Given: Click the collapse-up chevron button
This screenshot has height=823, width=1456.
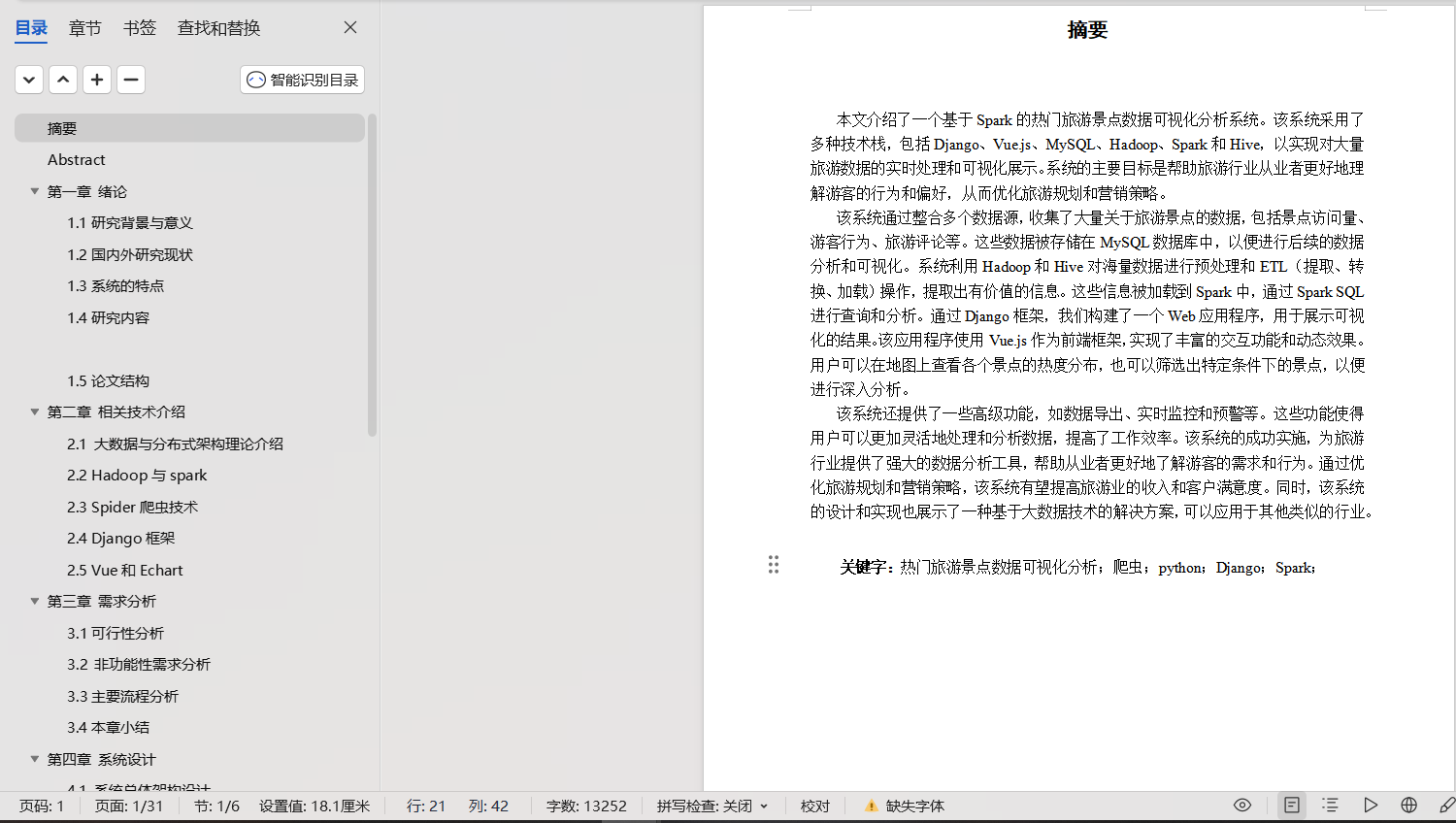Looking at the screenshot, I should pos(63,80).
